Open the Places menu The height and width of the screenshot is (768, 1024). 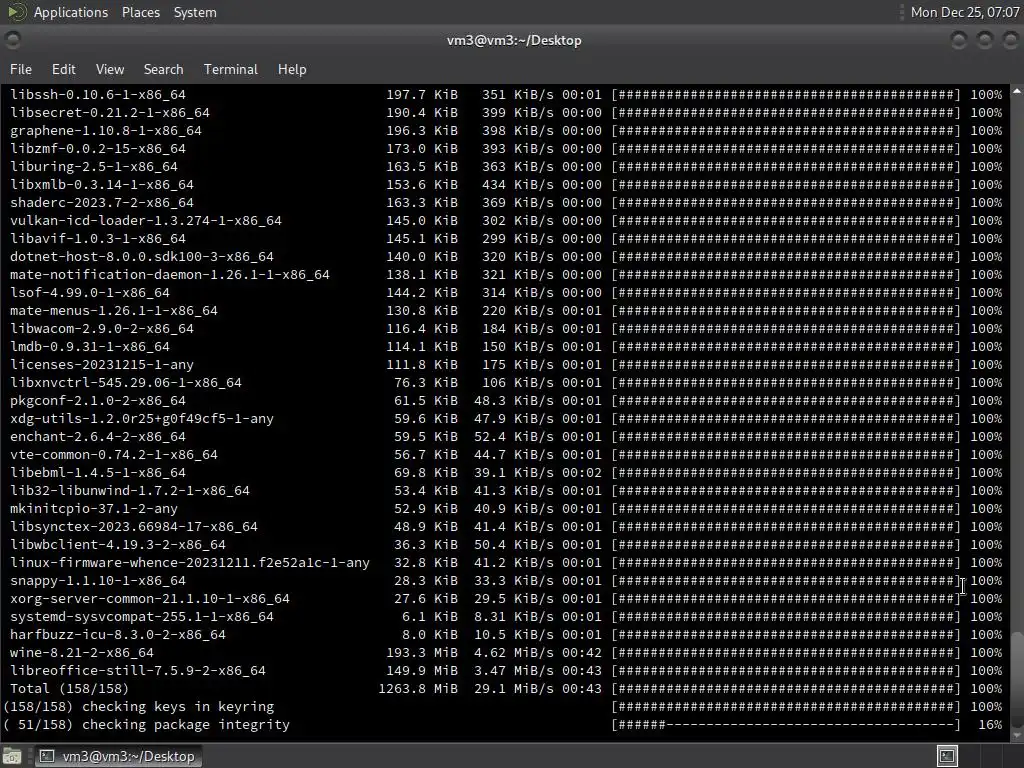(140, 12)
